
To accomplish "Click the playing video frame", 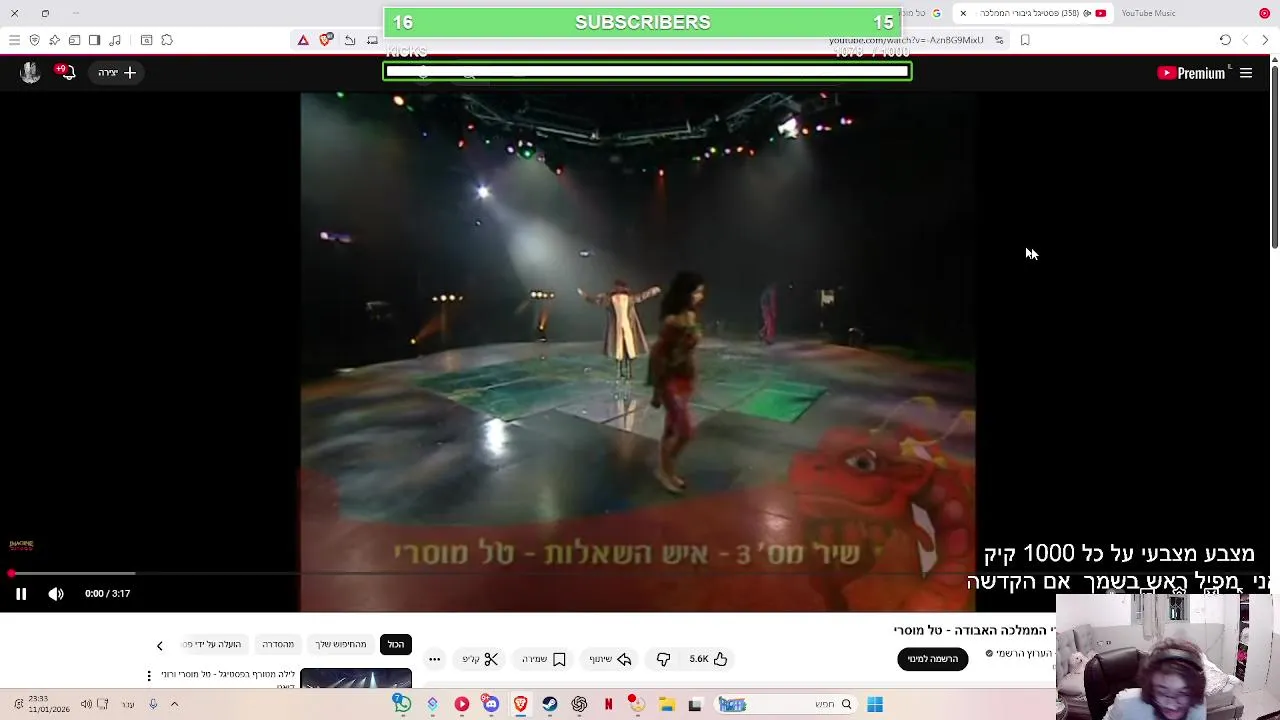I will pyautogui.click(x=638, y=352).
